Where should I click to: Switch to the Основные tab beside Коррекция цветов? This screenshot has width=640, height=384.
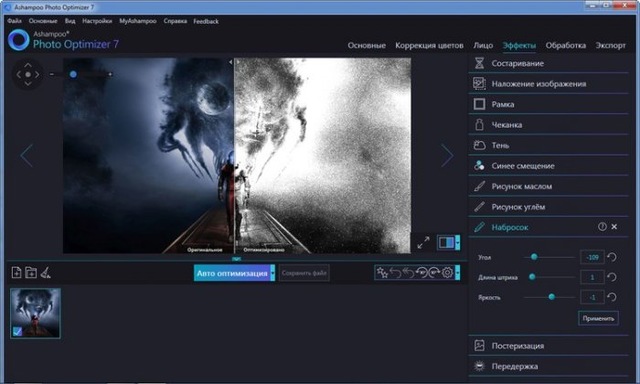pyautogui.click(x=367, y=45)
